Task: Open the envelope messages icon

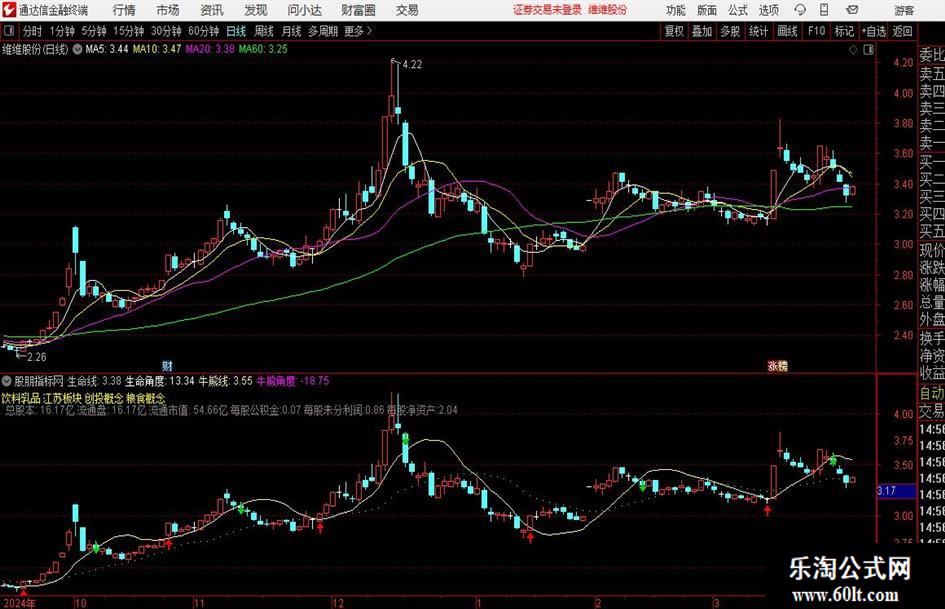Action: click(x=852, y=10)
